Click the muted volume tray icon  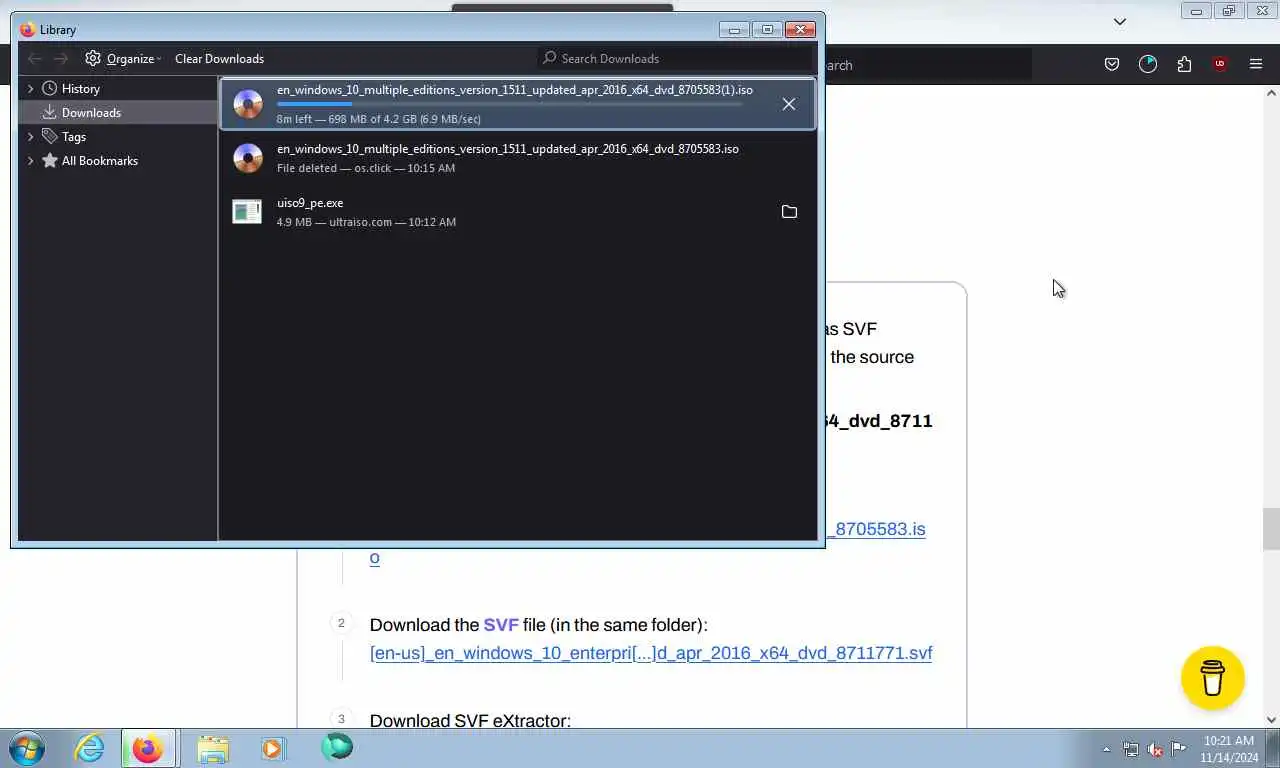[1155, 749]
